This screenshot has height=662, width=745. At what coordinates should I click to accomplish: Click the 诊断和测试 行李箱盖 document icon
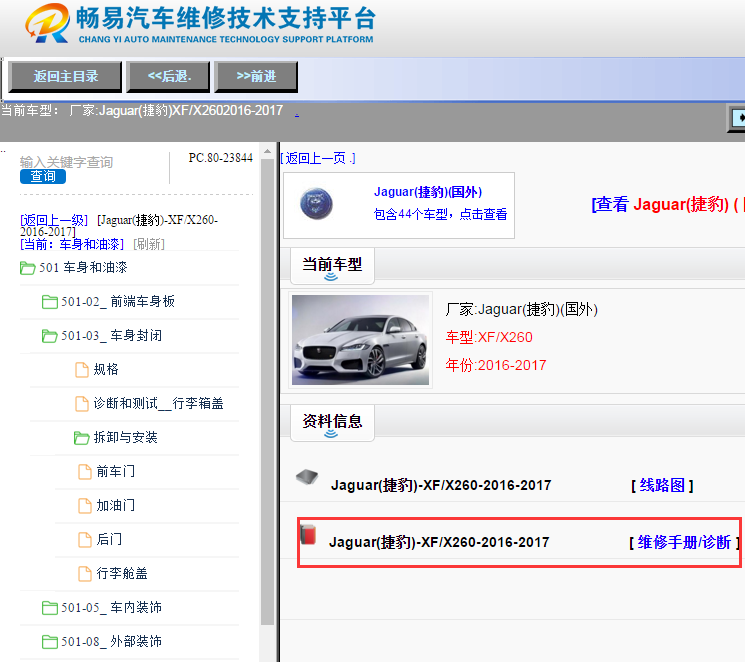coord(82,404)
